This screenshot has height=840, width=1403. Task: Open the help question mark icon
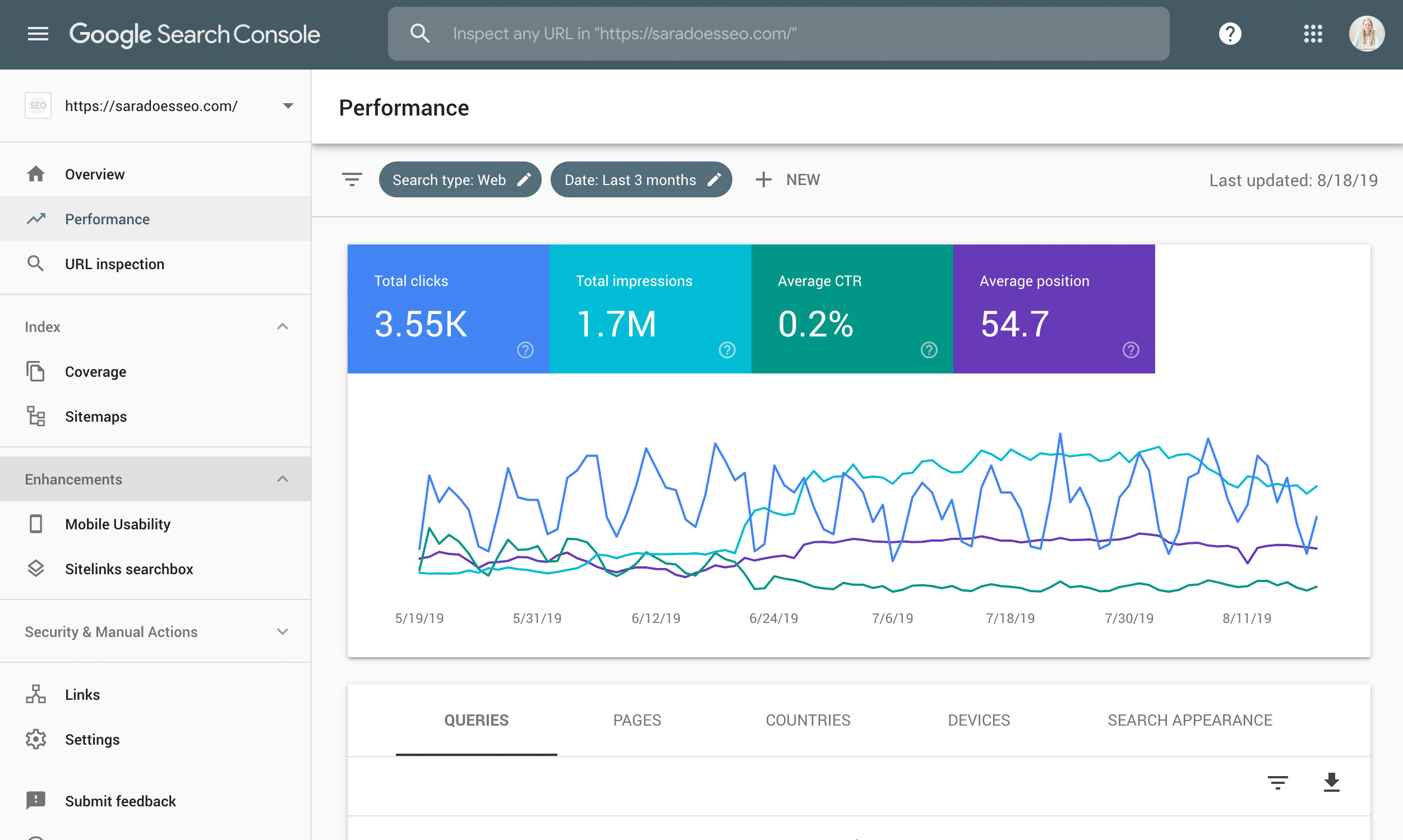1229,34
